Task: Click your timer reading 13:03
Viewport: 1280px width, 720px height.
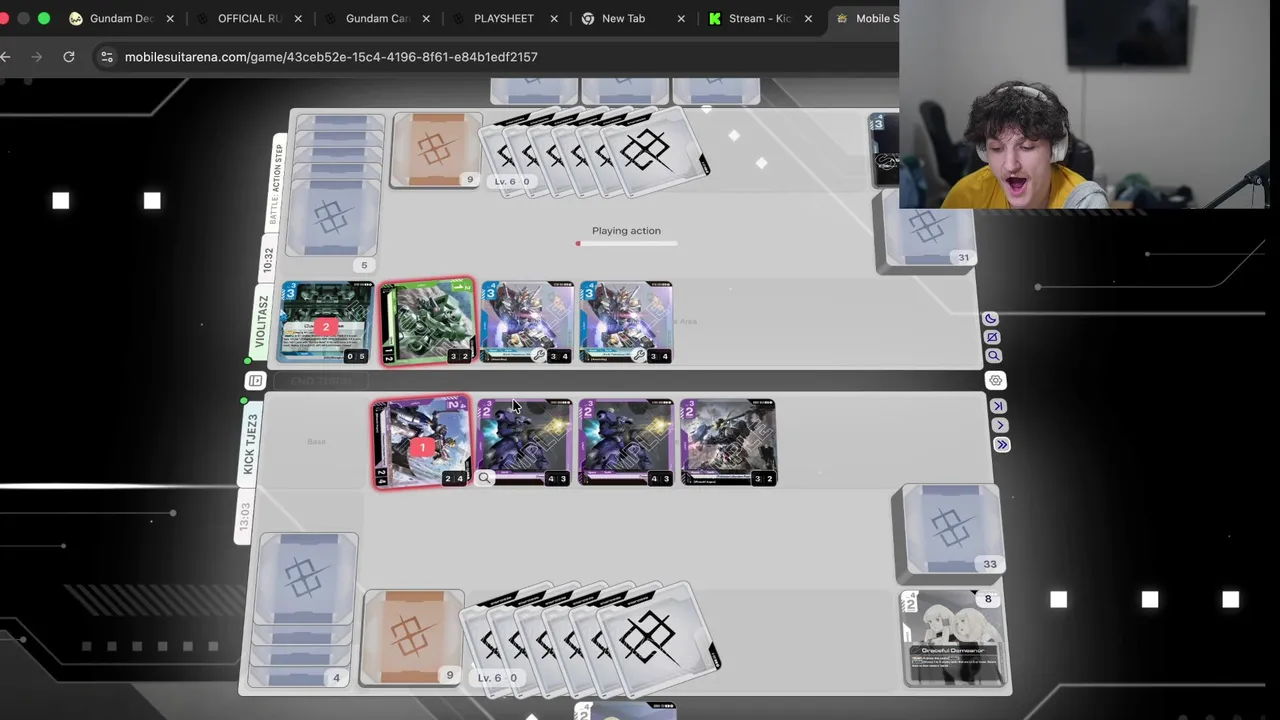Action: tap(246, 517)
